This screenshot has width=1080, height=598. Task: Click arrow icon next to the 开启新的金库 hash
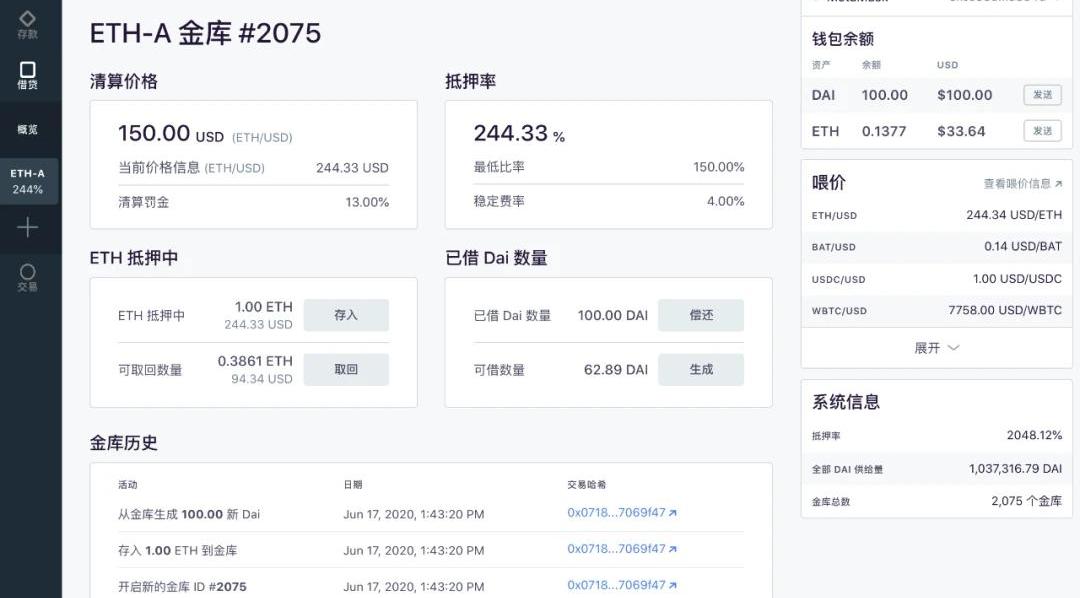point(673,585)
